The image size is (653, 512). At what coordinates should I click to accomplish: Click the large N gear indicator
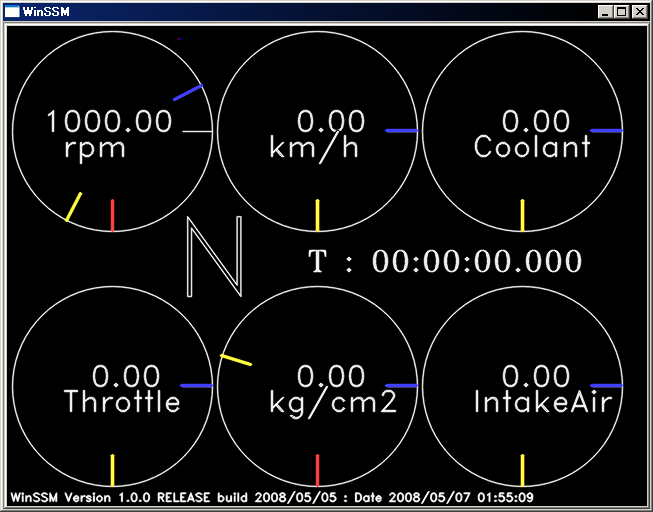pyautogui.click(x=215, y=258)
